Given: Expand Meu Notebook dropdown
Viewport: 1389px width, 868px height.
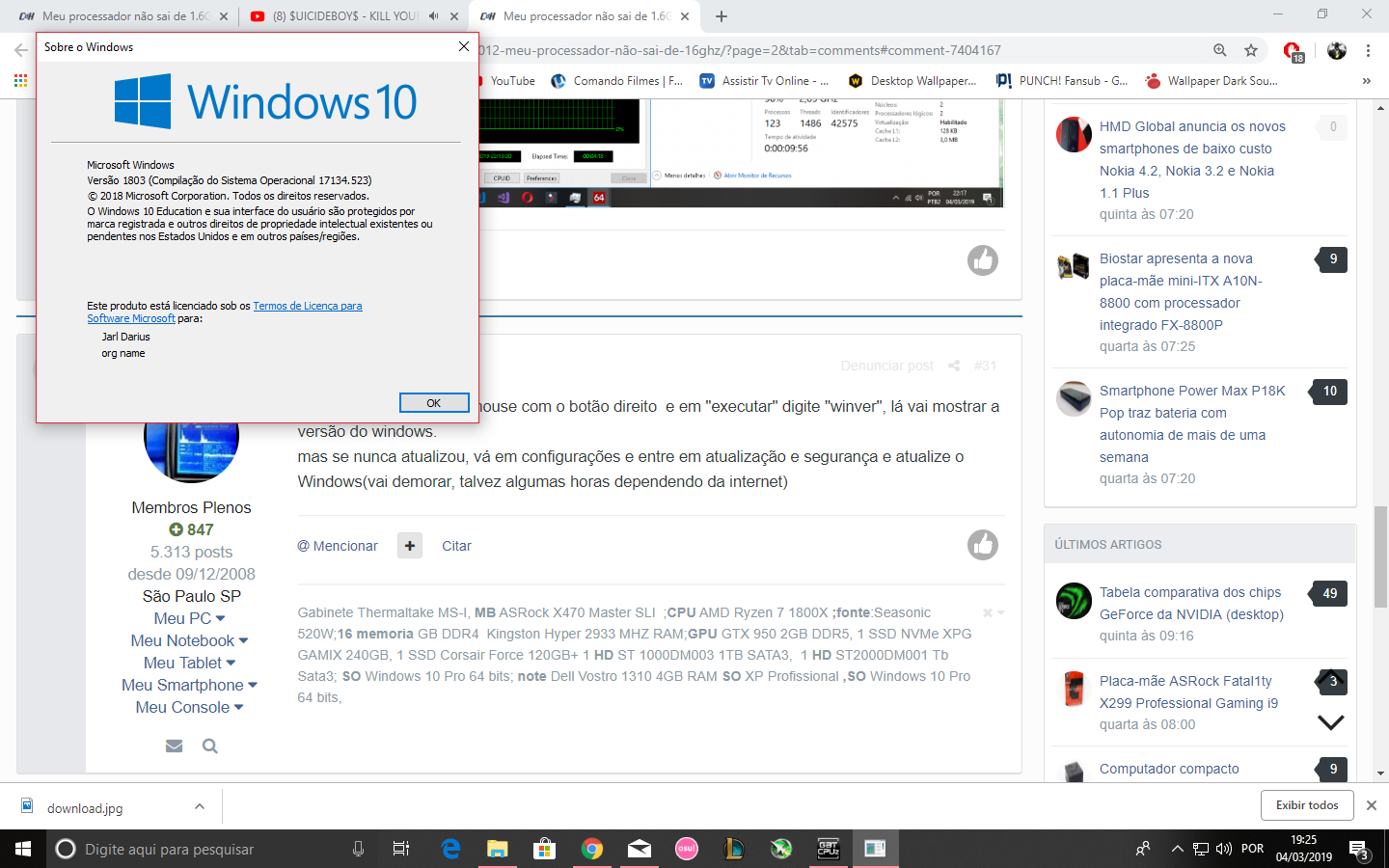Looking at the screenshot, I should tap(190, 640).
